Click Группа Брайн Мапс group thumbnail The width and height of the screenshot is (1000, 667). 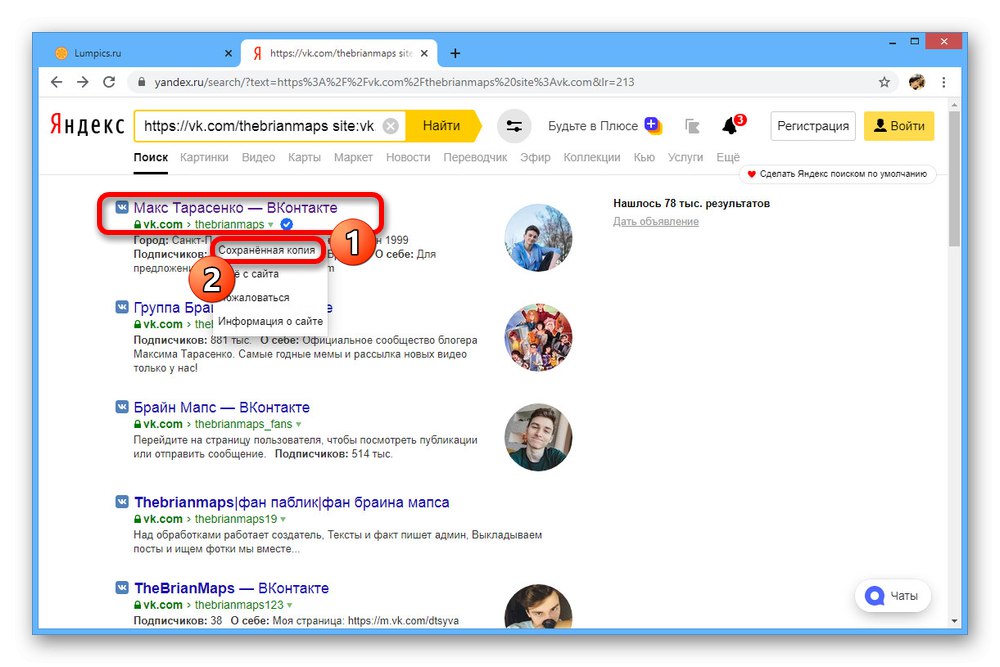tap(538, 337)
